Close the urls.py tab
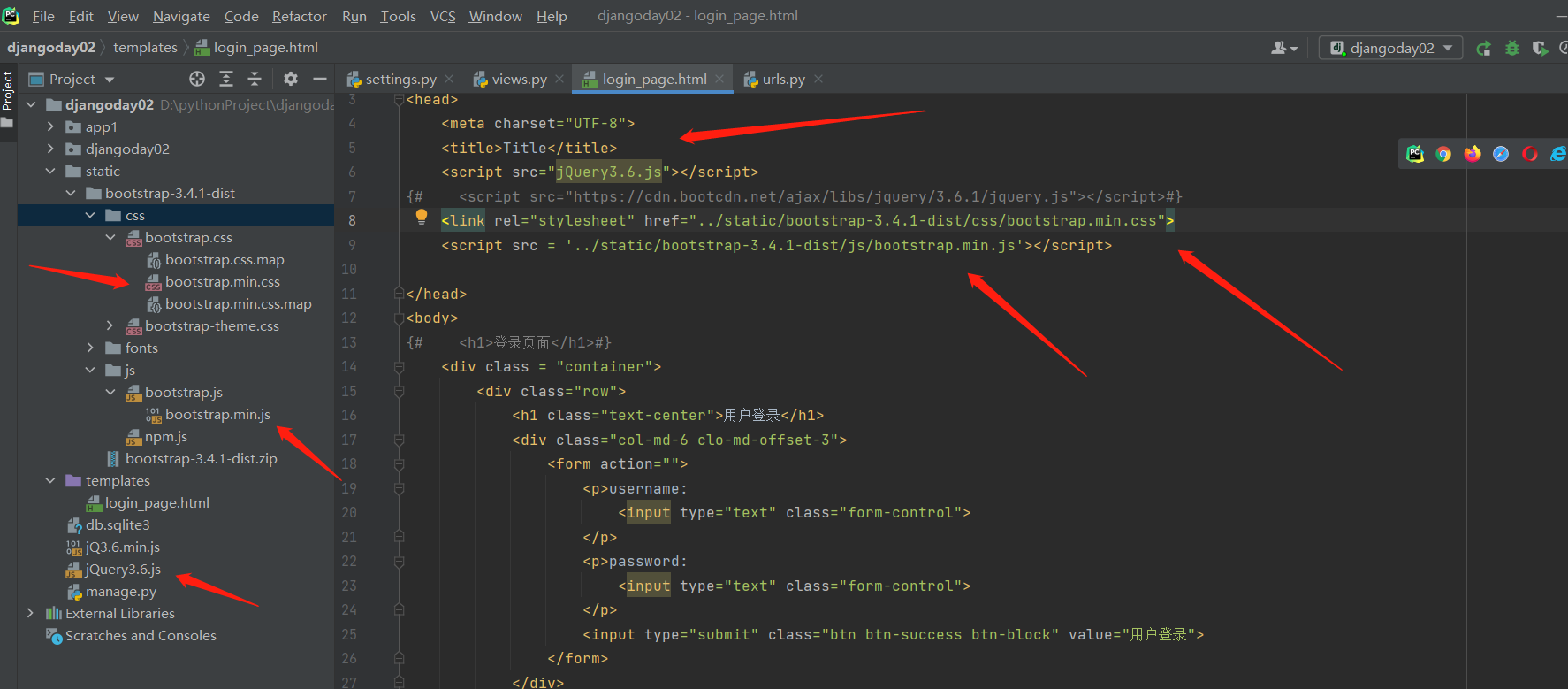The height and width of the screenshot is (689, 1568). pyautogui.click(x=818, y=79)
